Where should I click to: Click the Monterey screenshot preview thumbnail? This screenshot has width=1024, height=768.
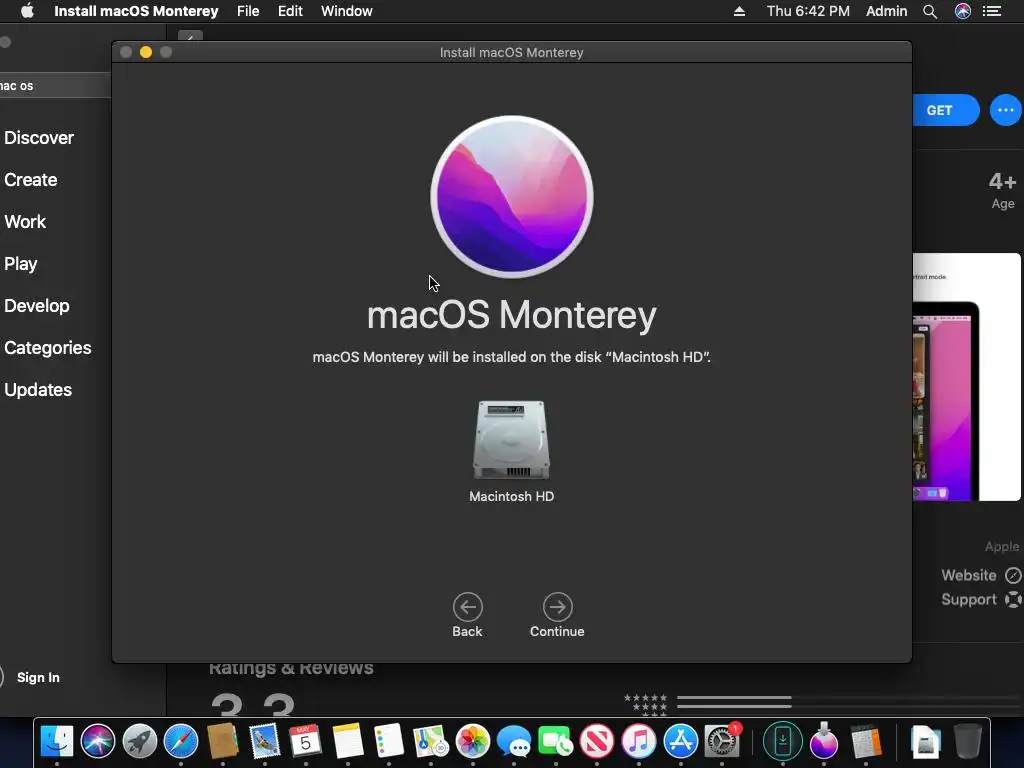click(x=967, y=377)
